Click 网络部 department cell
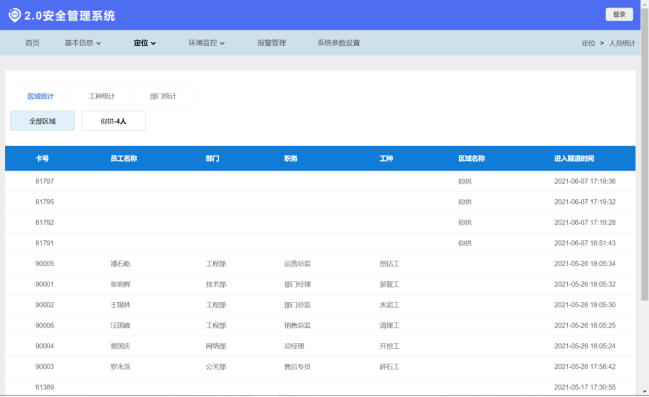The width and height of the screenshot is (649, 397). [216, 346]
